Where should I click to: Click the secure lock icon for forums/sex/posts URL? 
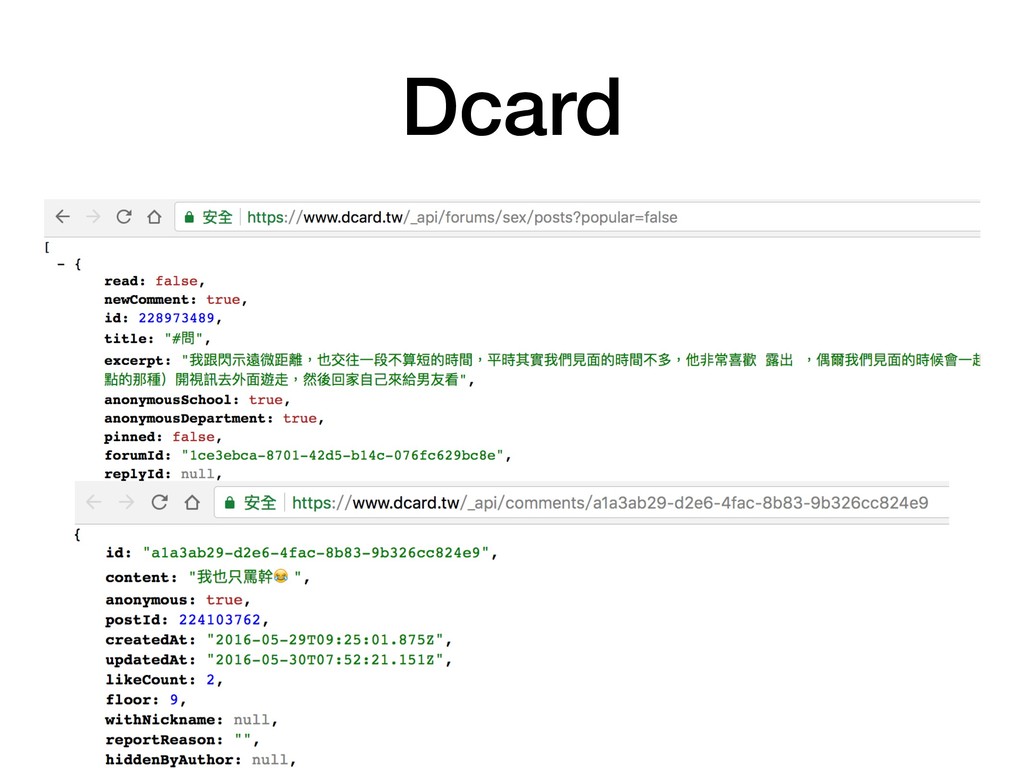coord(189,217)
